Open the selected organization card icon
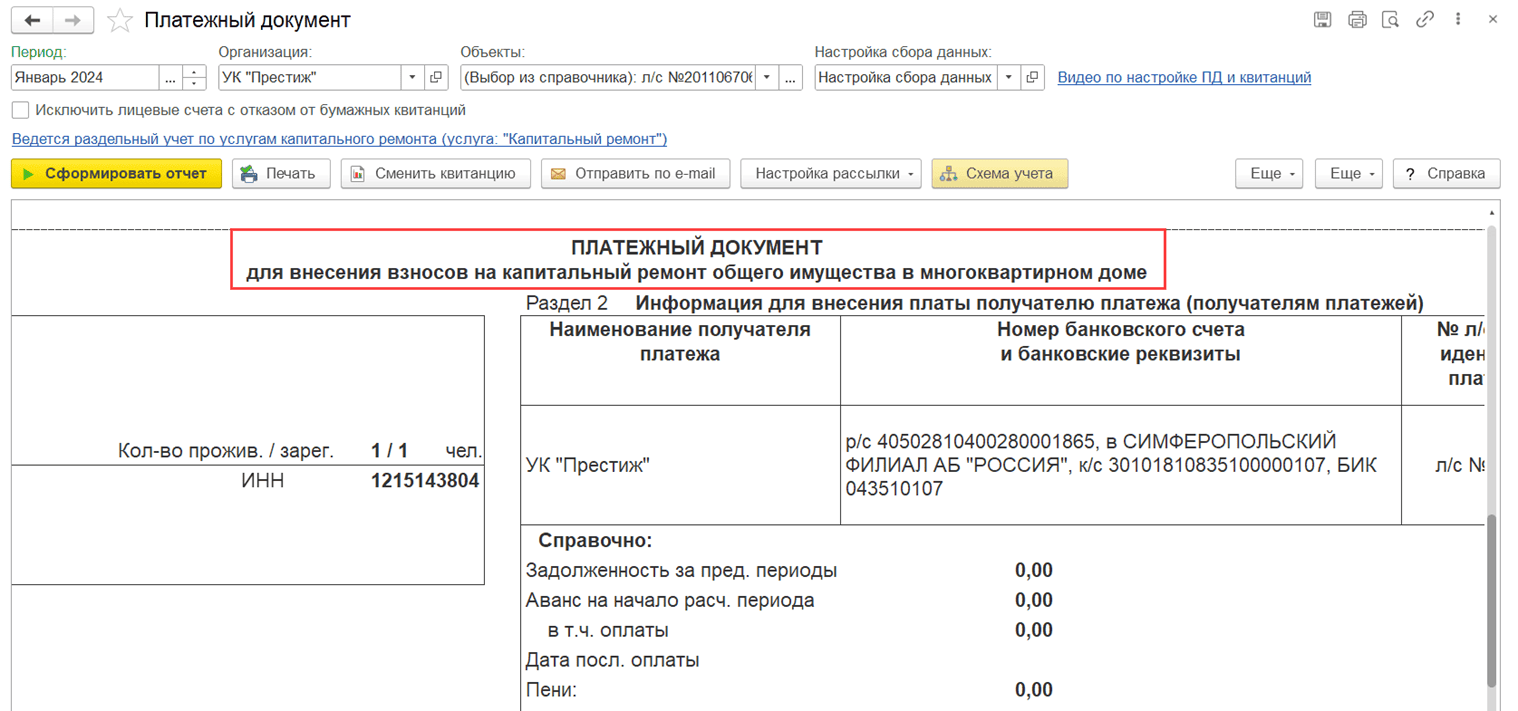The width and height of the screenshot is (1518, 711). click(x=436, y=77)
